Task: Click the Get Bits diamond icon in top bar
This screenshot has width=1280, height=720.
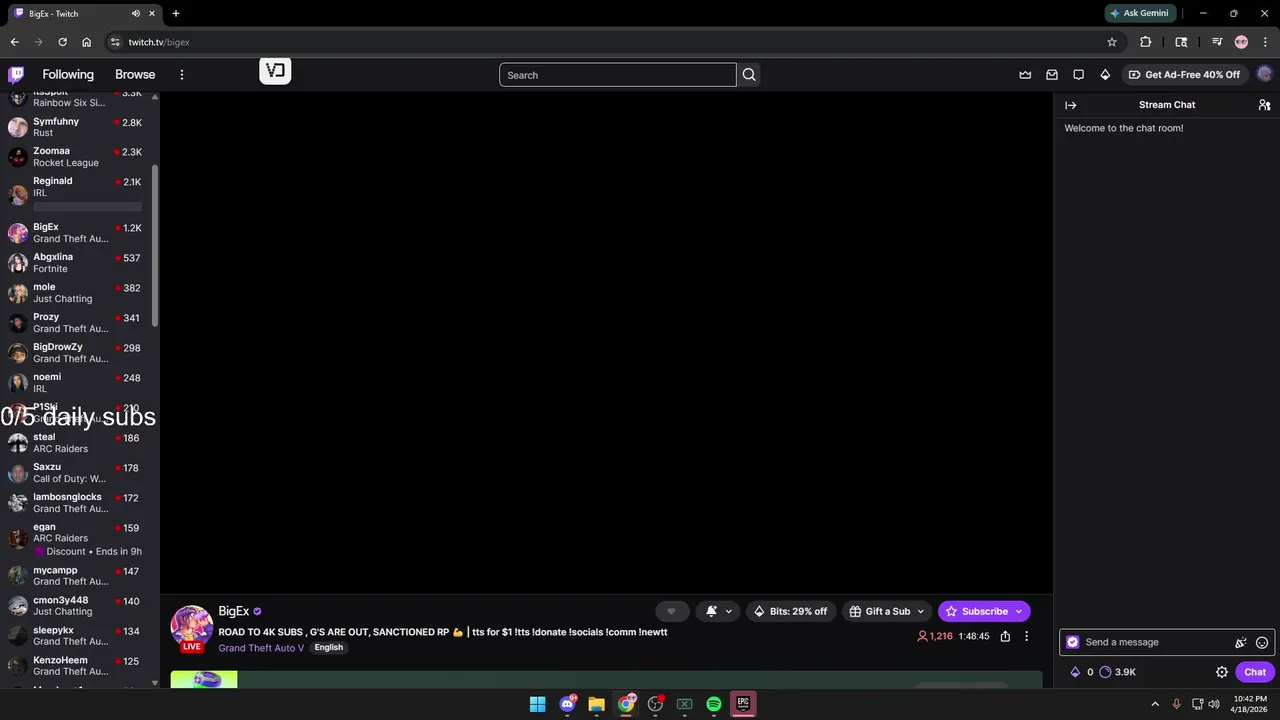Action: pos(1105,75)
